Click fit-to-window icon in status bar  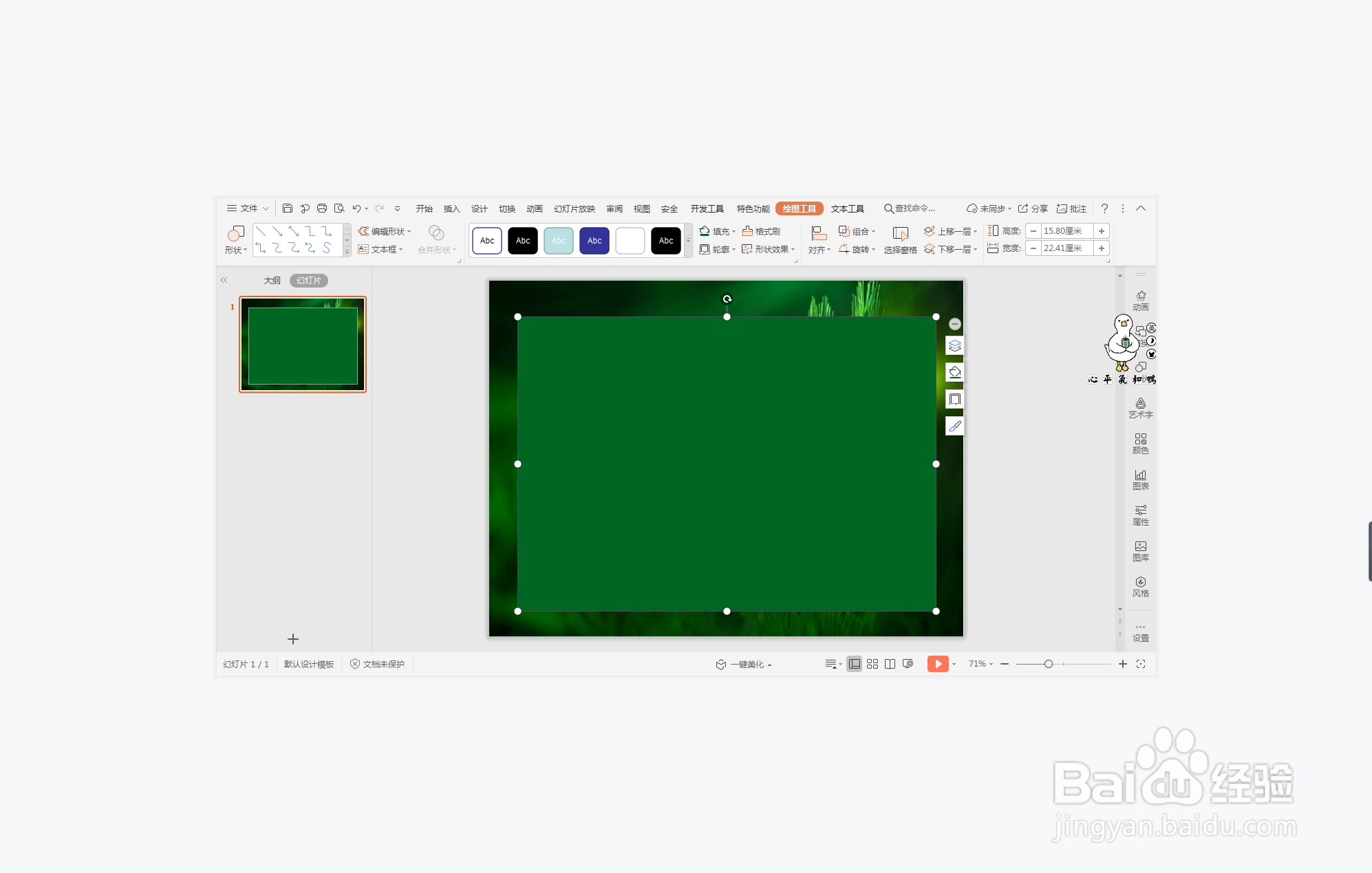pyautogui.click(x=1141, y=664)
